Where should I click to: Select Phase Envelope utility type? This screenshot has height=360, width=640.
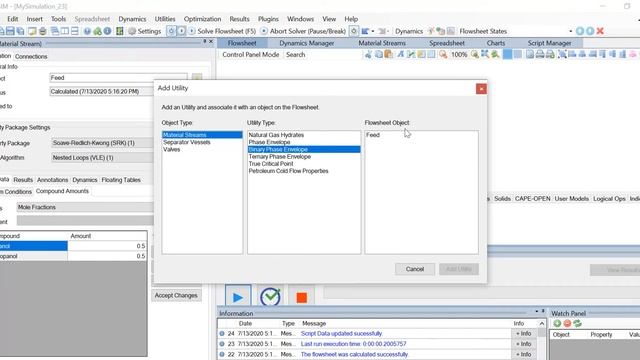[269, 142]
